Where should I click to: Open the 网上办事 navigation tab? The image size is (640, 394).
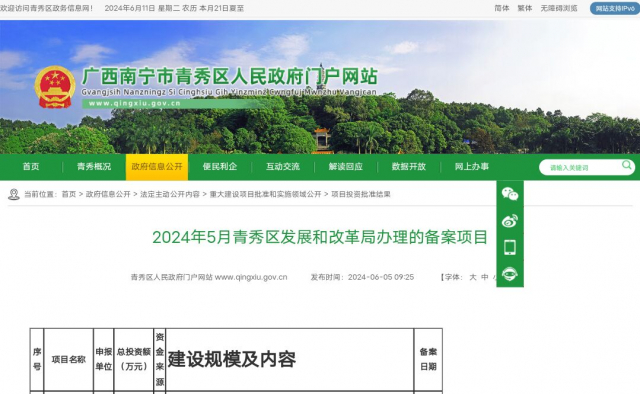472,167
